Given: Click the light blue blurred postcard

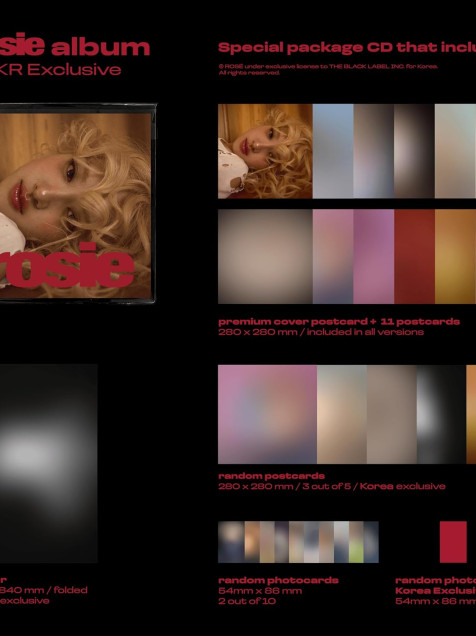Looking at the screenshot, I should 333,151.
